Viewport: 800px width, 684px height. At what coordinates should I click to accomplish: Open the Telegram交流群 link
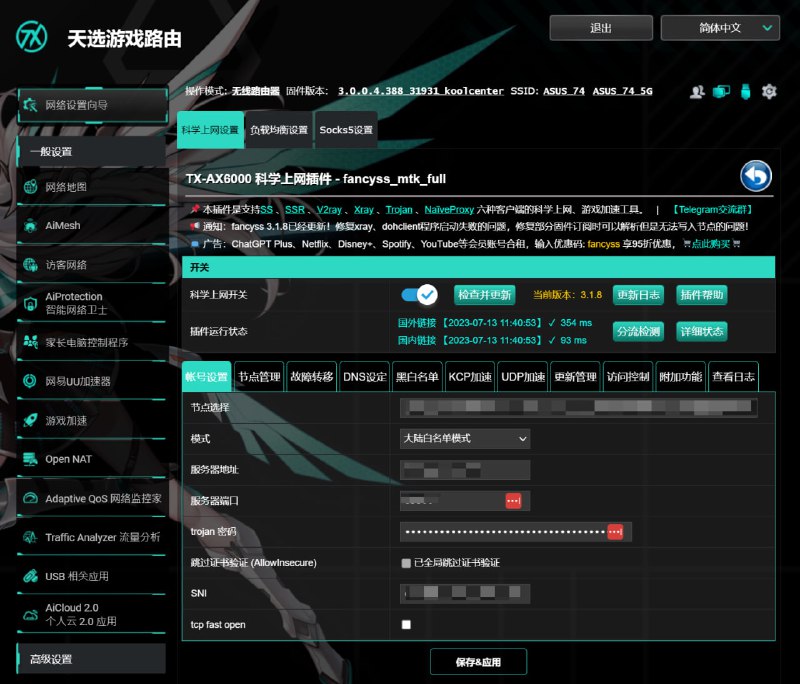coord(712,210)
